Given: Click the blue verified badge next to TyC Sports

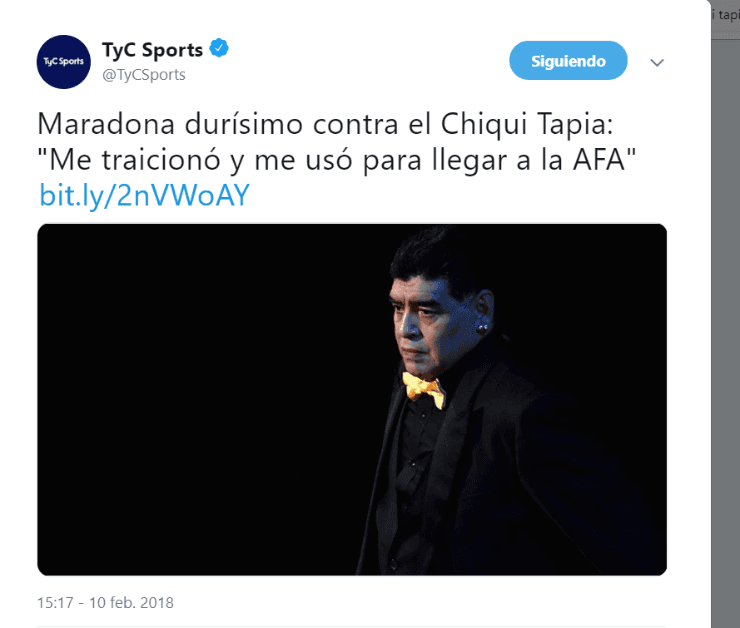Looking at the screenshot, I should 219,48.
